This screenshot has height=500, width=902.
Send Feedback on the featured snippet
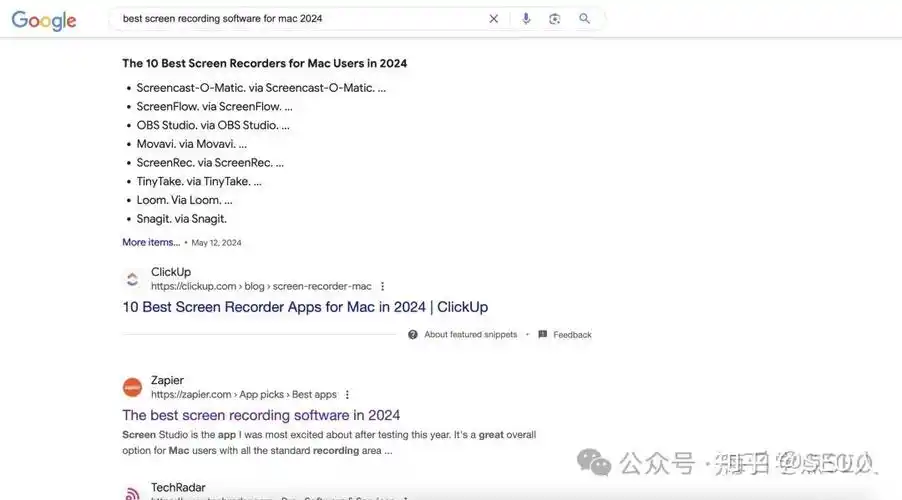coord(565,334)
